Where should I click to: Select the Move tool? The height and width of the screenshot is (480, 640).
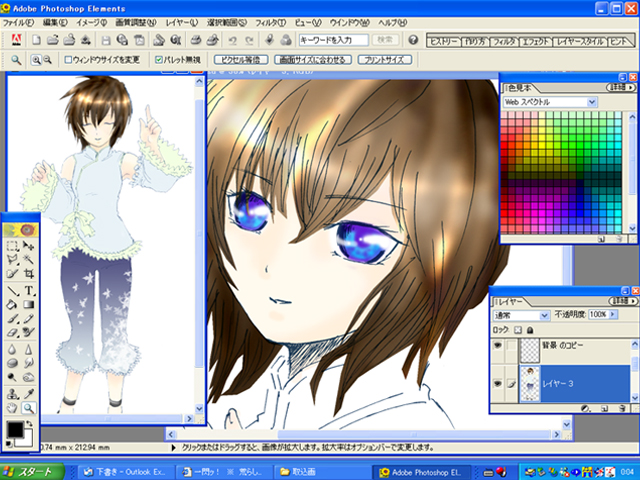[29, 245]
